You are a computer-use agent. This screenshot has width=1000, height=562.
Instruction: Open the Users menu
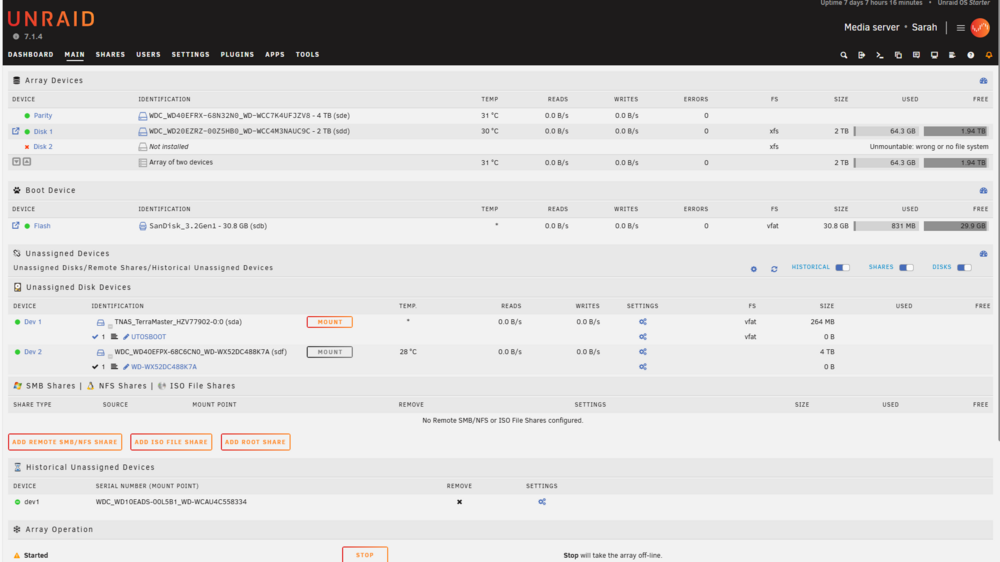[148, 54]
